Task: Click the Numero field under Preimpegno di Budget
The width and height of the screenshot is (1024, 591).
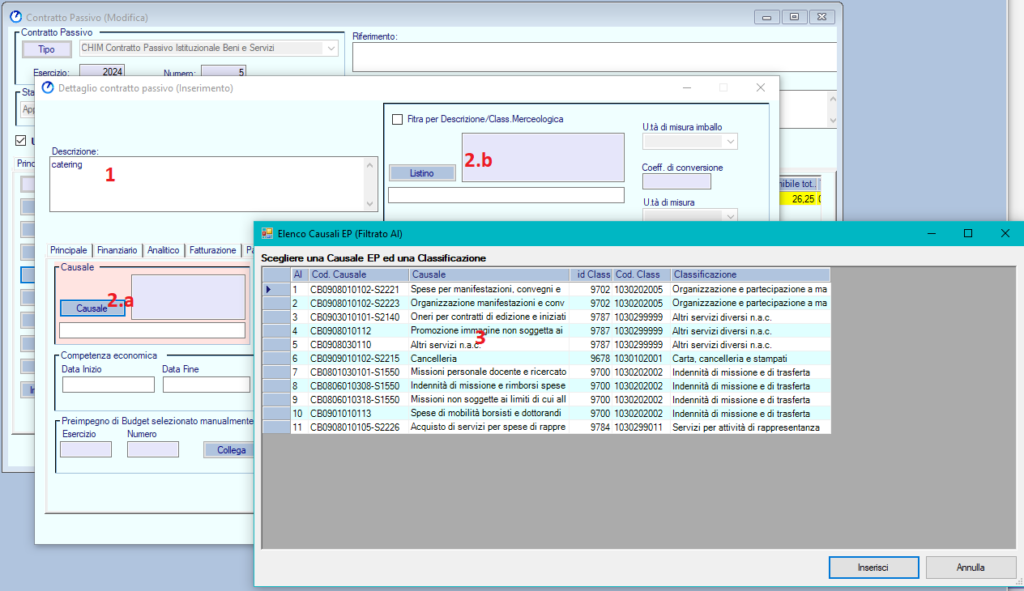Action: (x=153, y=449)
